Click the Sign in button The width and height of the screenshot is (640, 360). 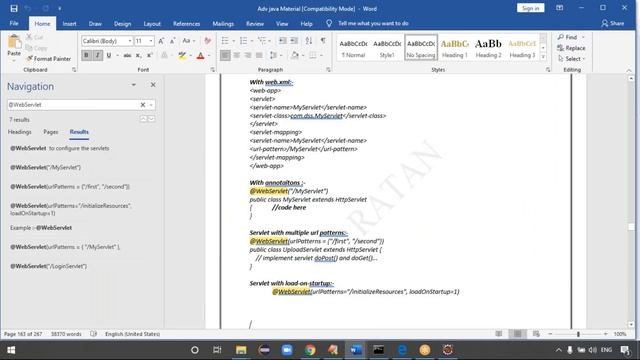tap(530, 8)
